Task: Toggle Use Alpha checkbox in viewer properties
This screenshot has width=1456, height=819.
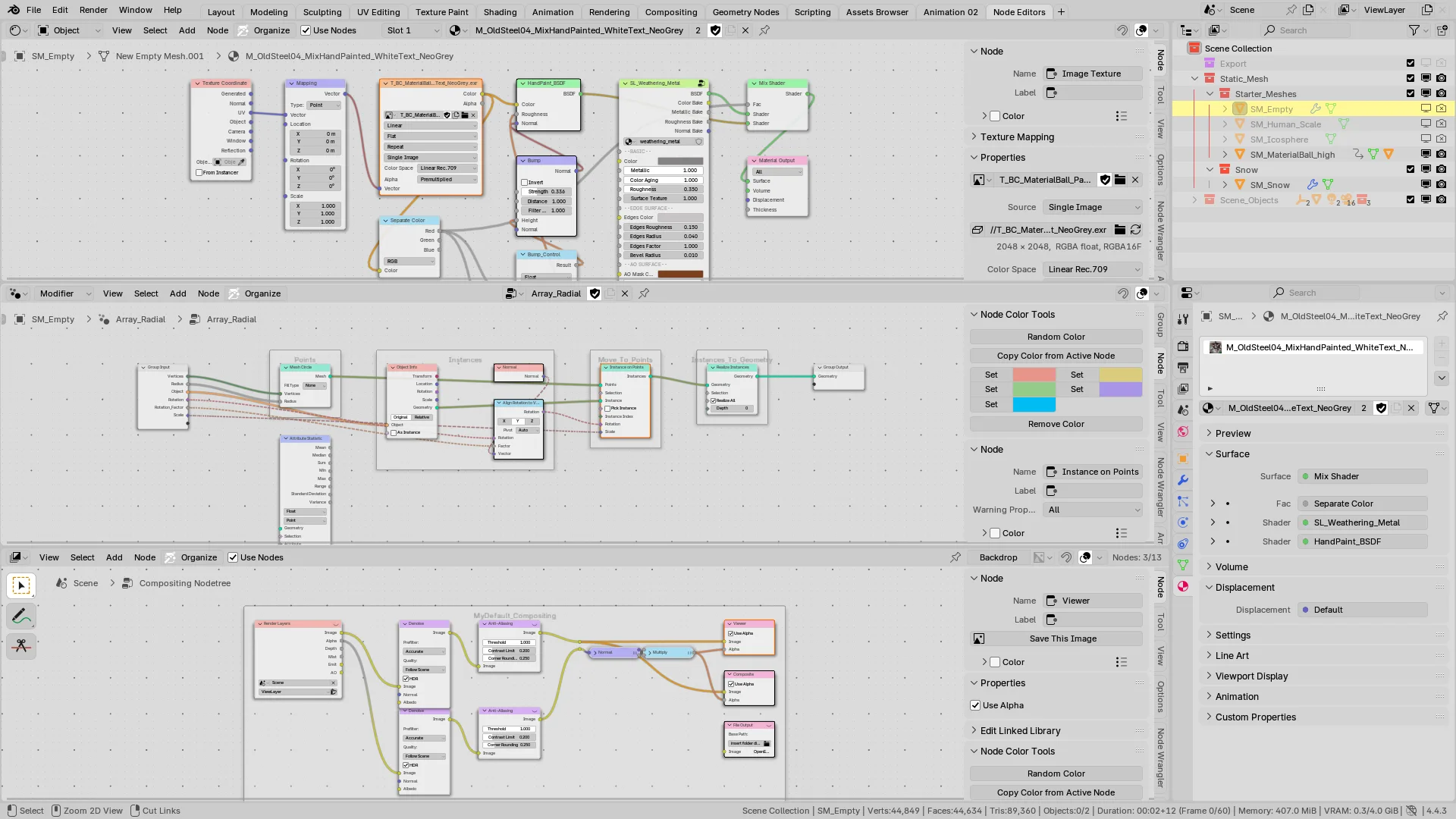Action: coord(975,705)
